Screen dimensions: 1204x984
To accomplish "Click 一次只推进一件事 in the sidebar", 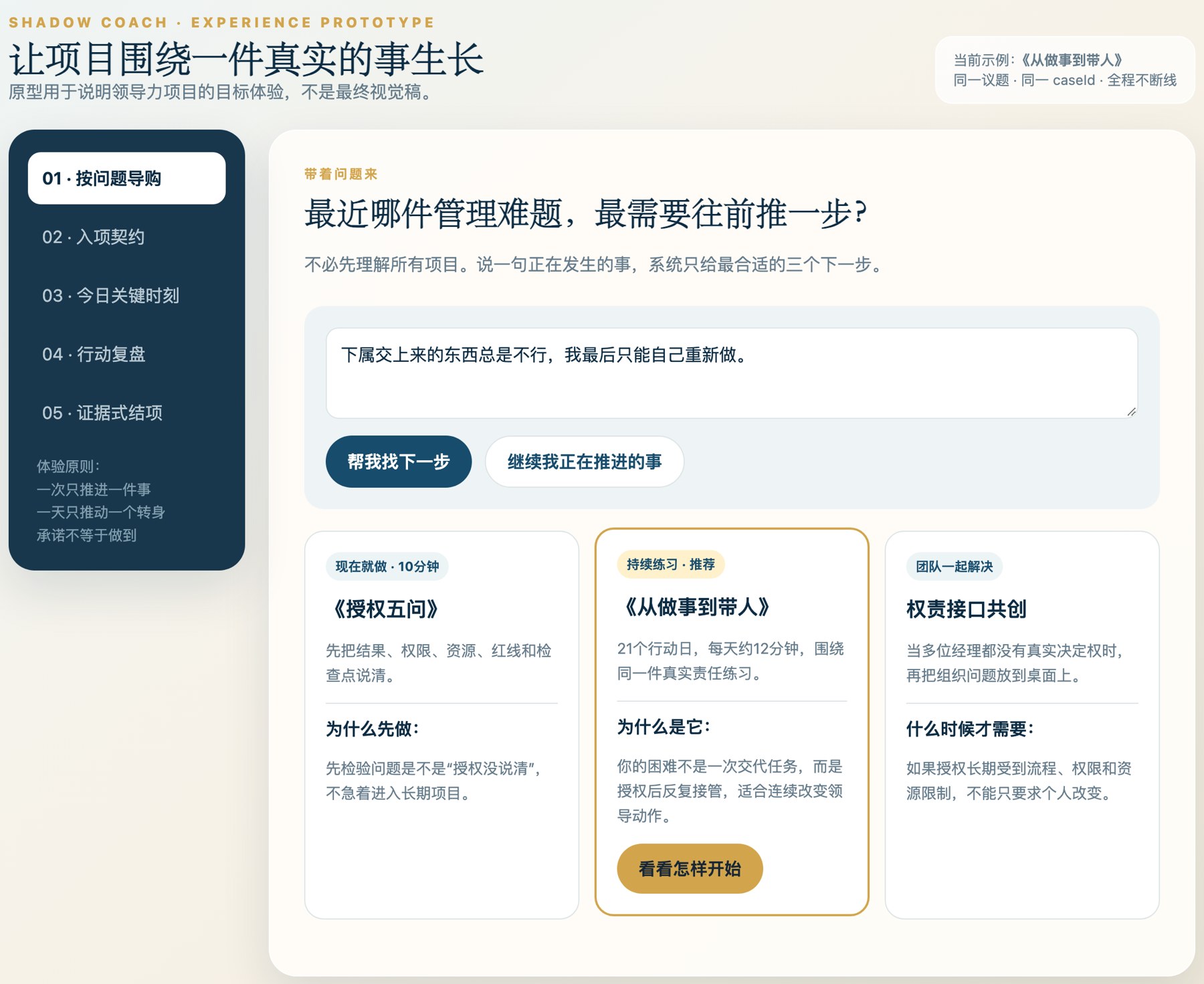I will point(94,490).
